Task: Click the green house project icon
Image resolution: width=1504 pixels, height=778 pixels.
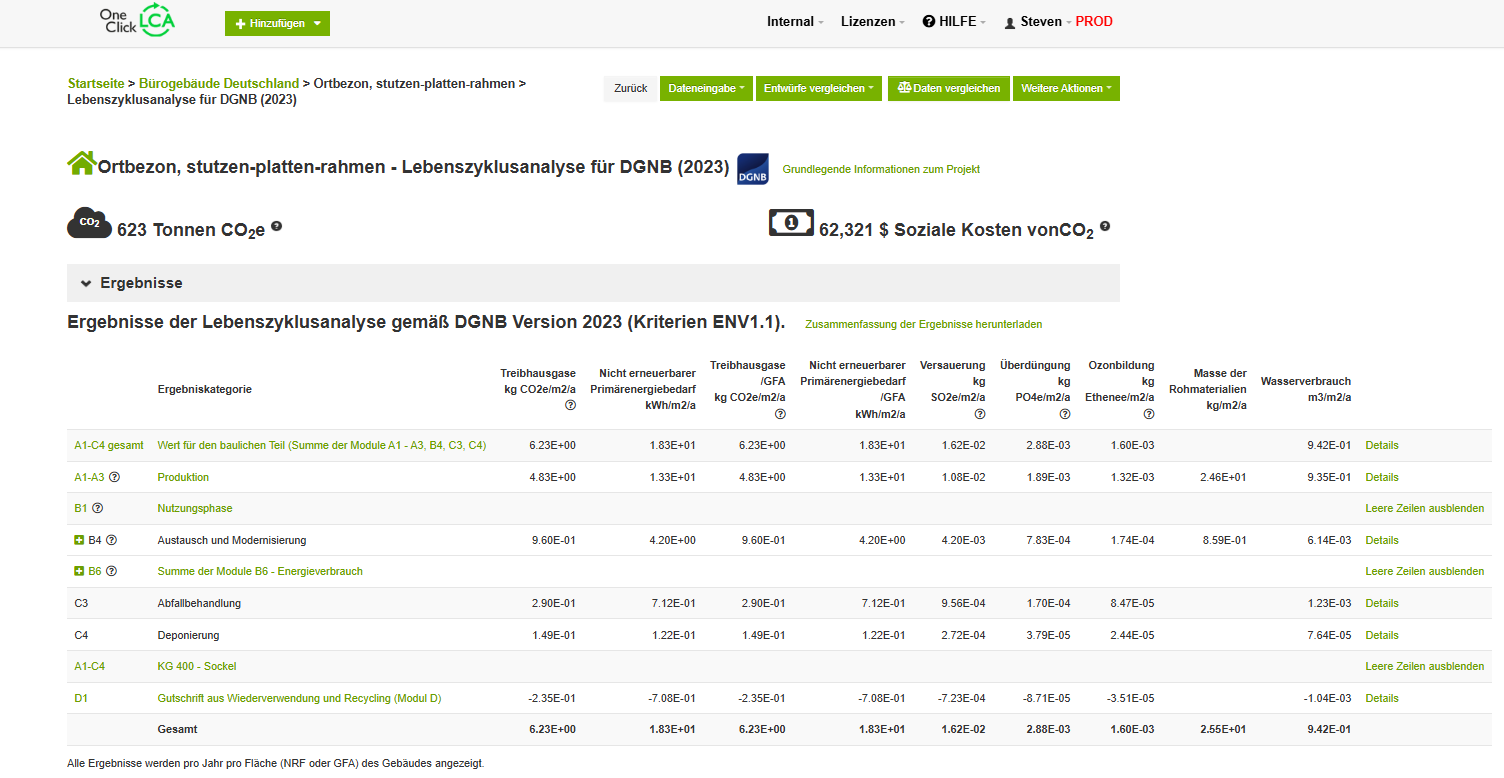Action: pyautogui.click(x=81, y=164)
